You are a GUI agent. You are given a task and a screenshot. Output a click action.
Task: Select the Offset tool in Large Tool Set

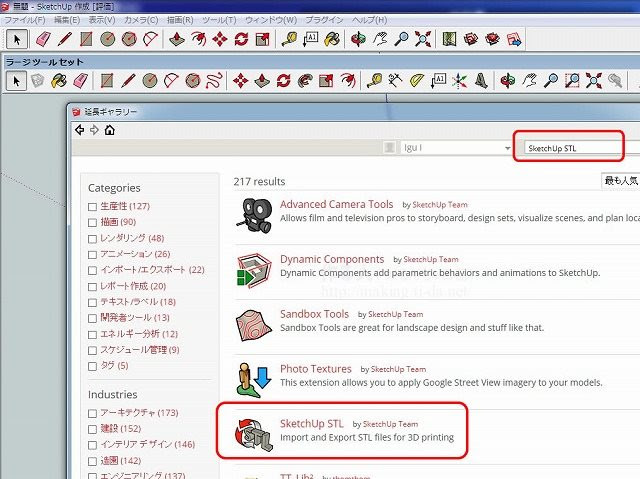pos(348,80)
